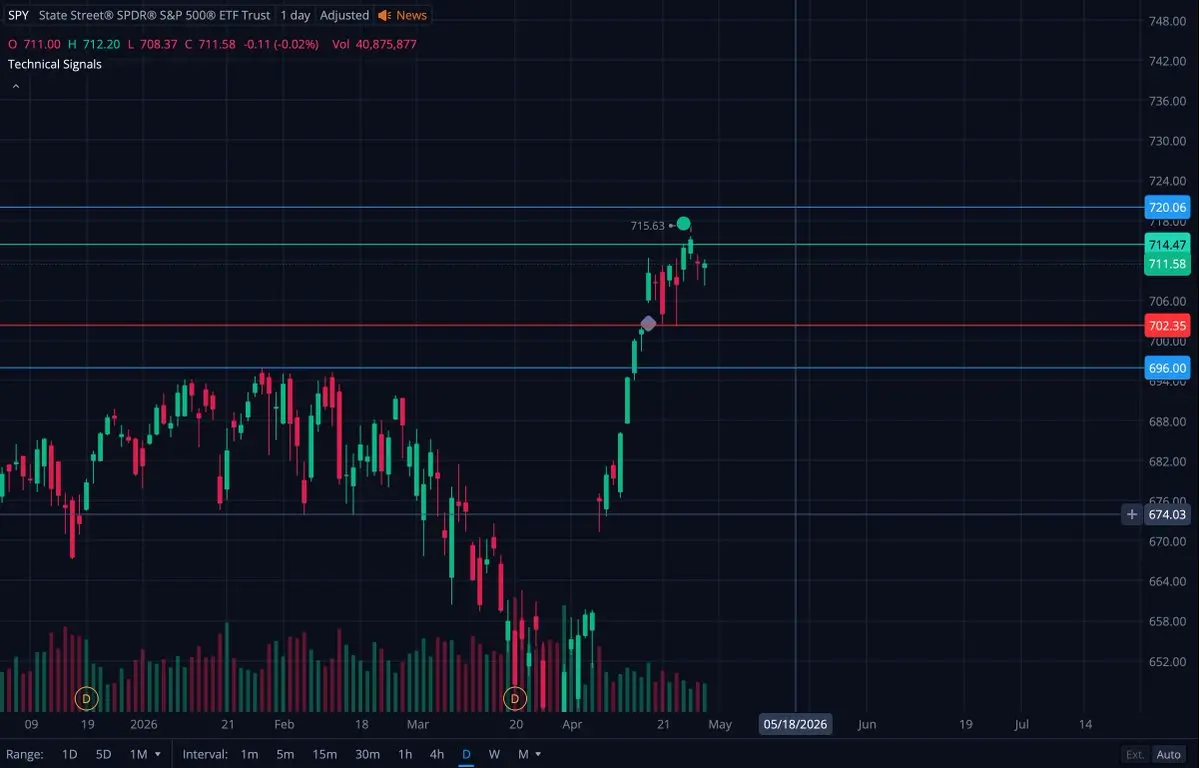Click the purple diamond signal marker
This screenshot has height=768, width=1199.
click(648, 324)
